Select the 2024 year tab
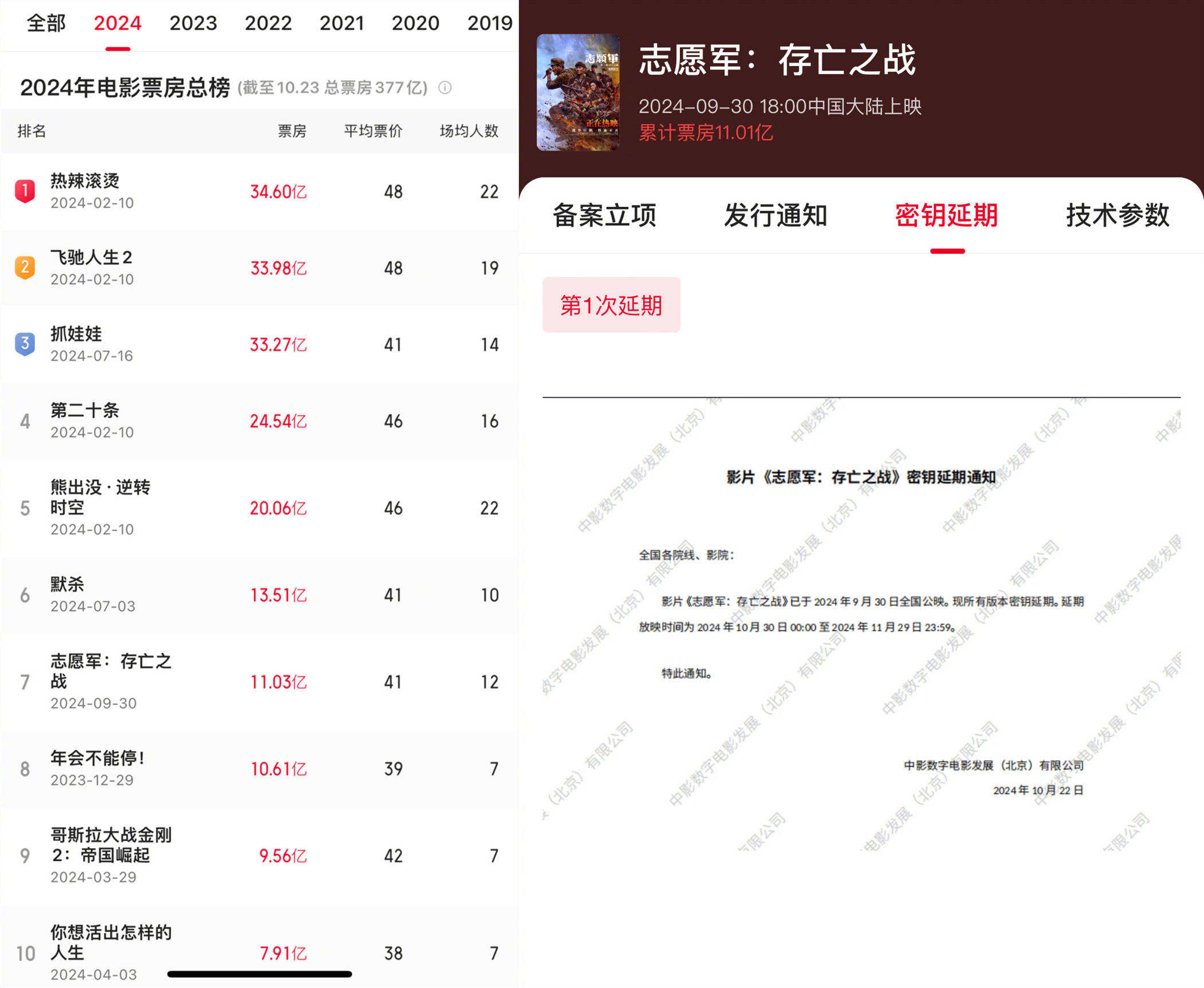 (117, 23)
